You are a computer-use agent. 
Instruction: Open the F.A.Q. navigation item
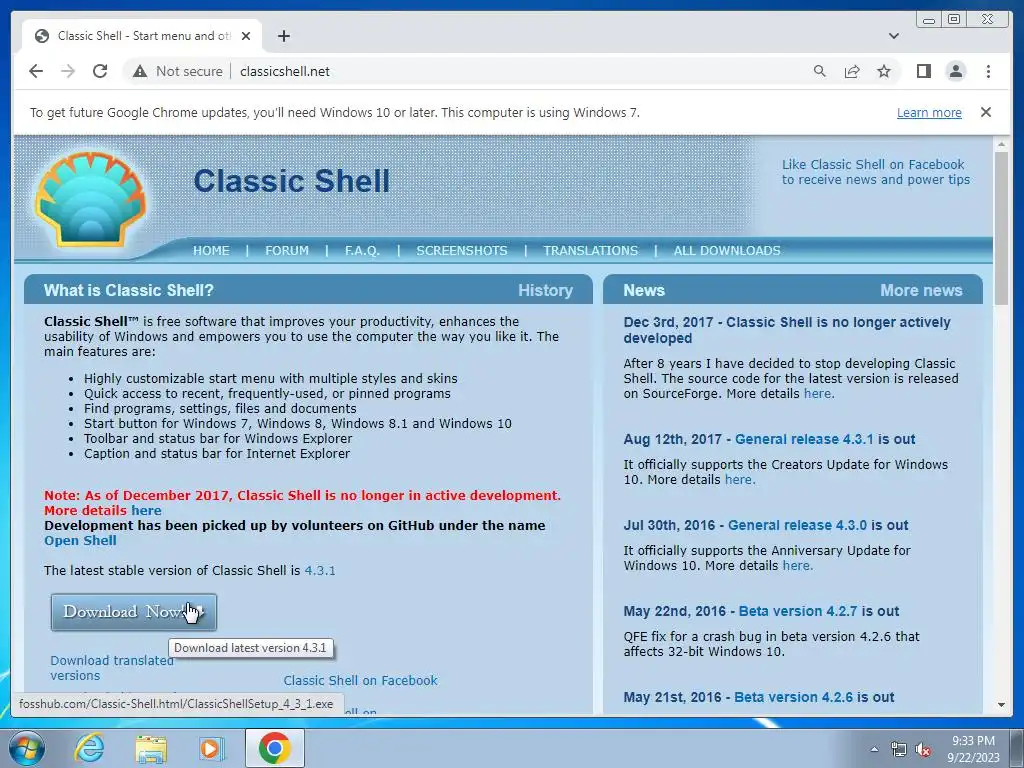362,251
